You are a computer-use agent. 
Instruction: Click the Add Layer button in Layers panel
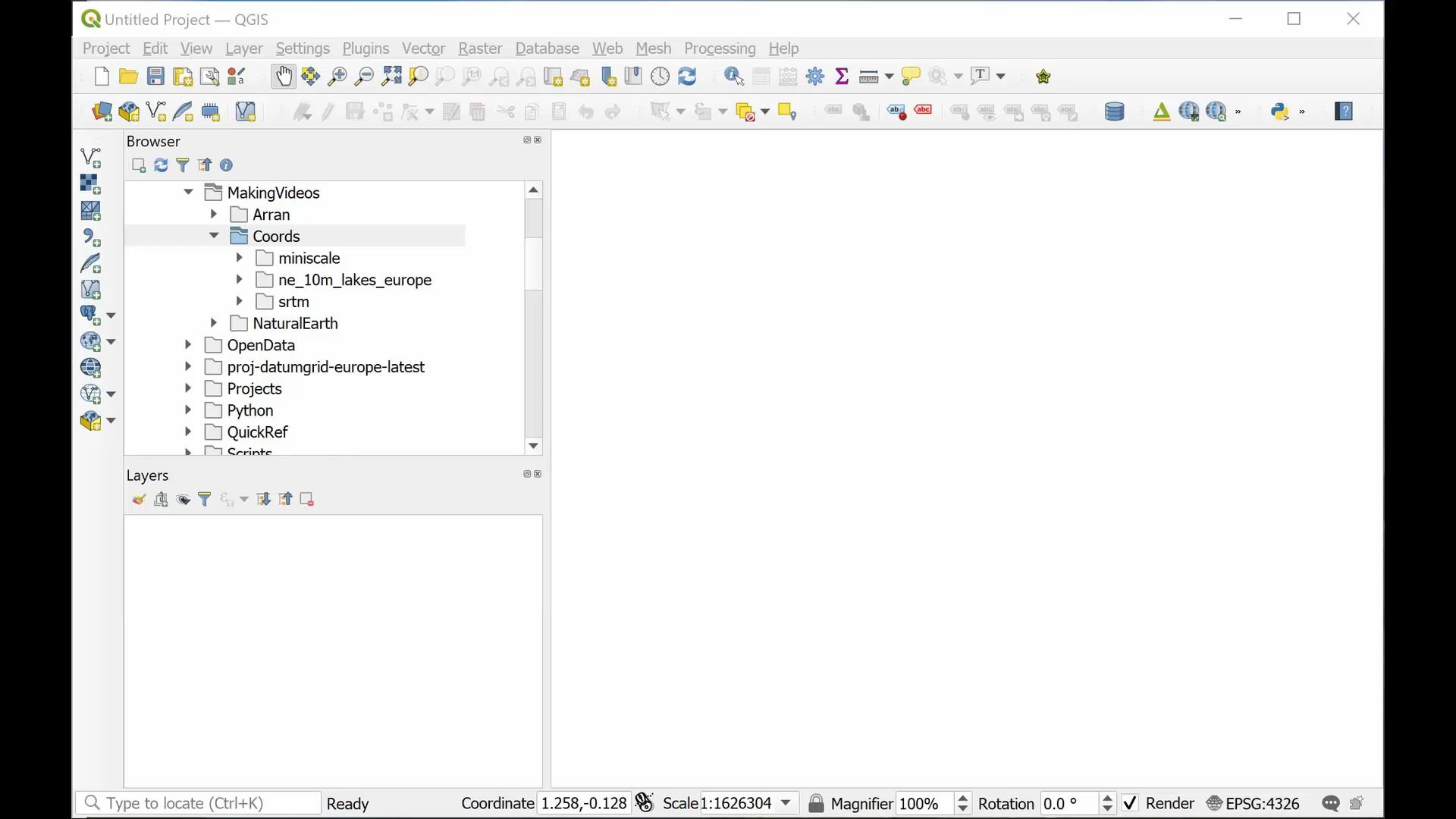pos(161,499)
